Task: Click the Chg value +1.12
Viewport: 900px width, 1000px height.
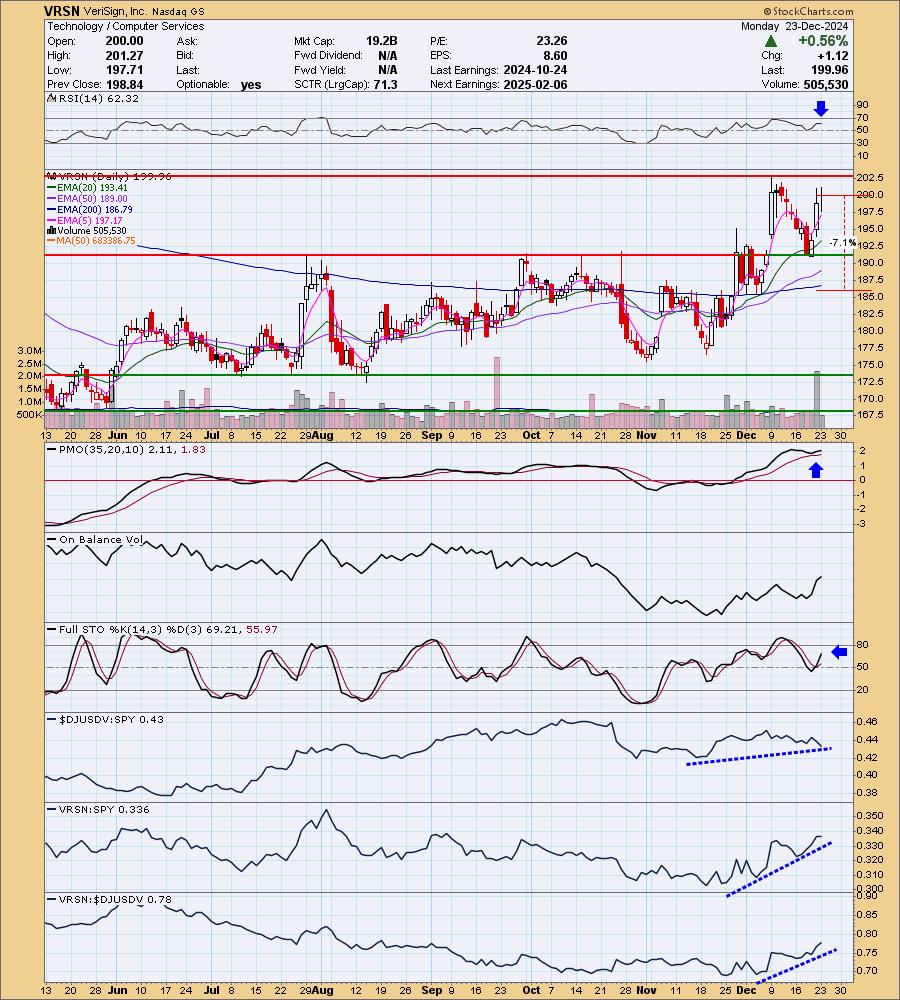Action: (x=834, y=55)
